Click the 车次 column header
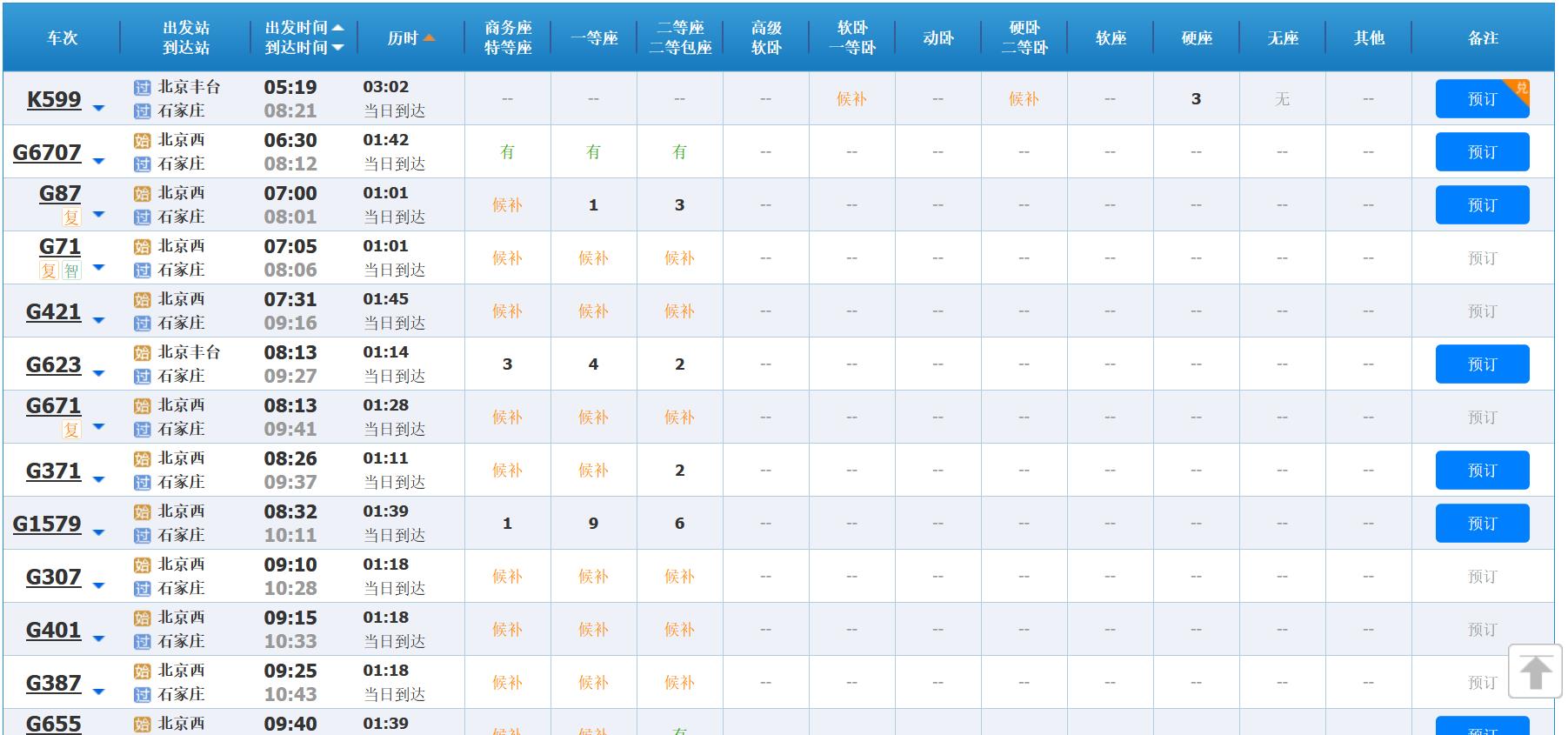This screenshot has height=735, width=1568. [x=62, y=38]
